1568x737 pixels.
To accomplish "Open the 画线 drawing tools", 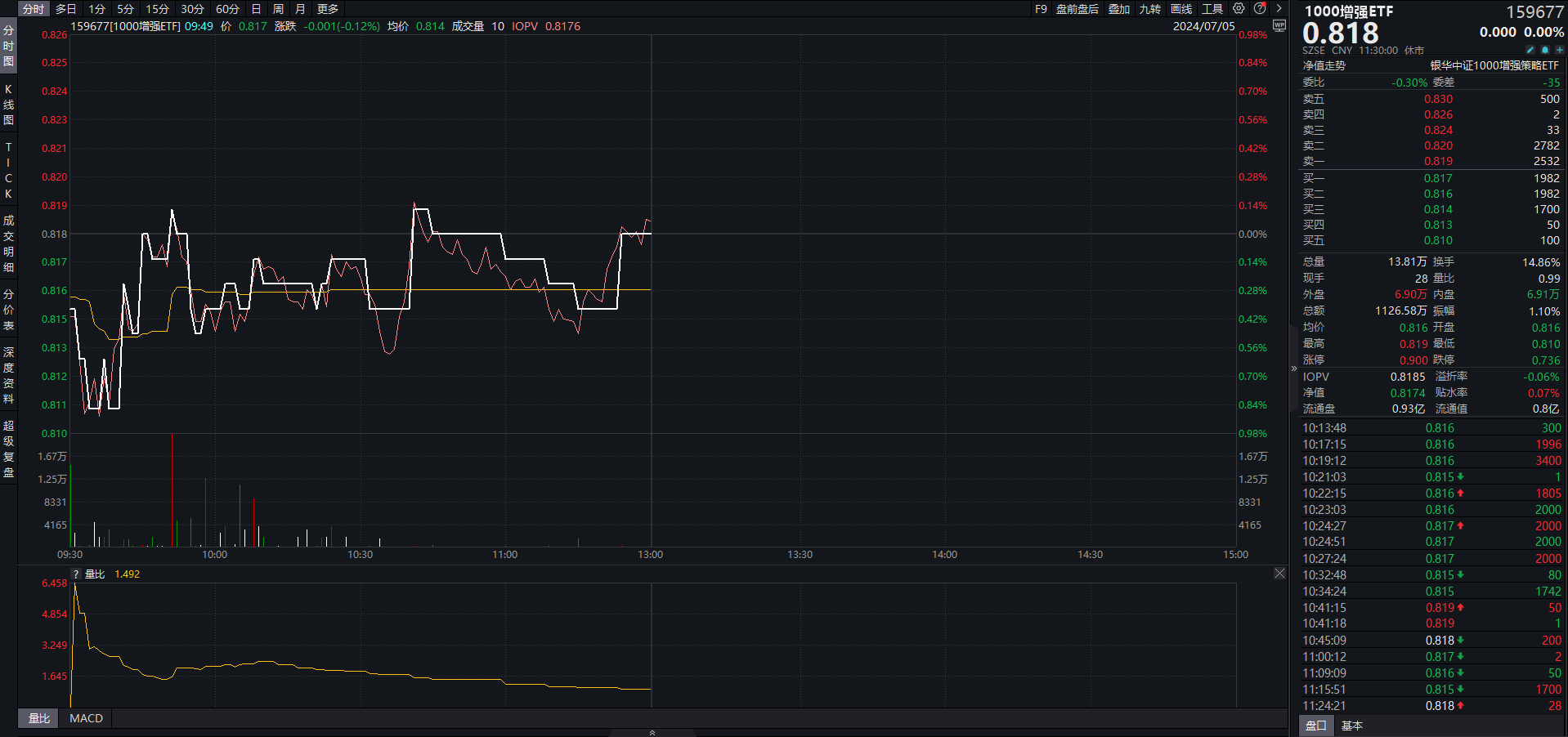I will click(1180, 9).
